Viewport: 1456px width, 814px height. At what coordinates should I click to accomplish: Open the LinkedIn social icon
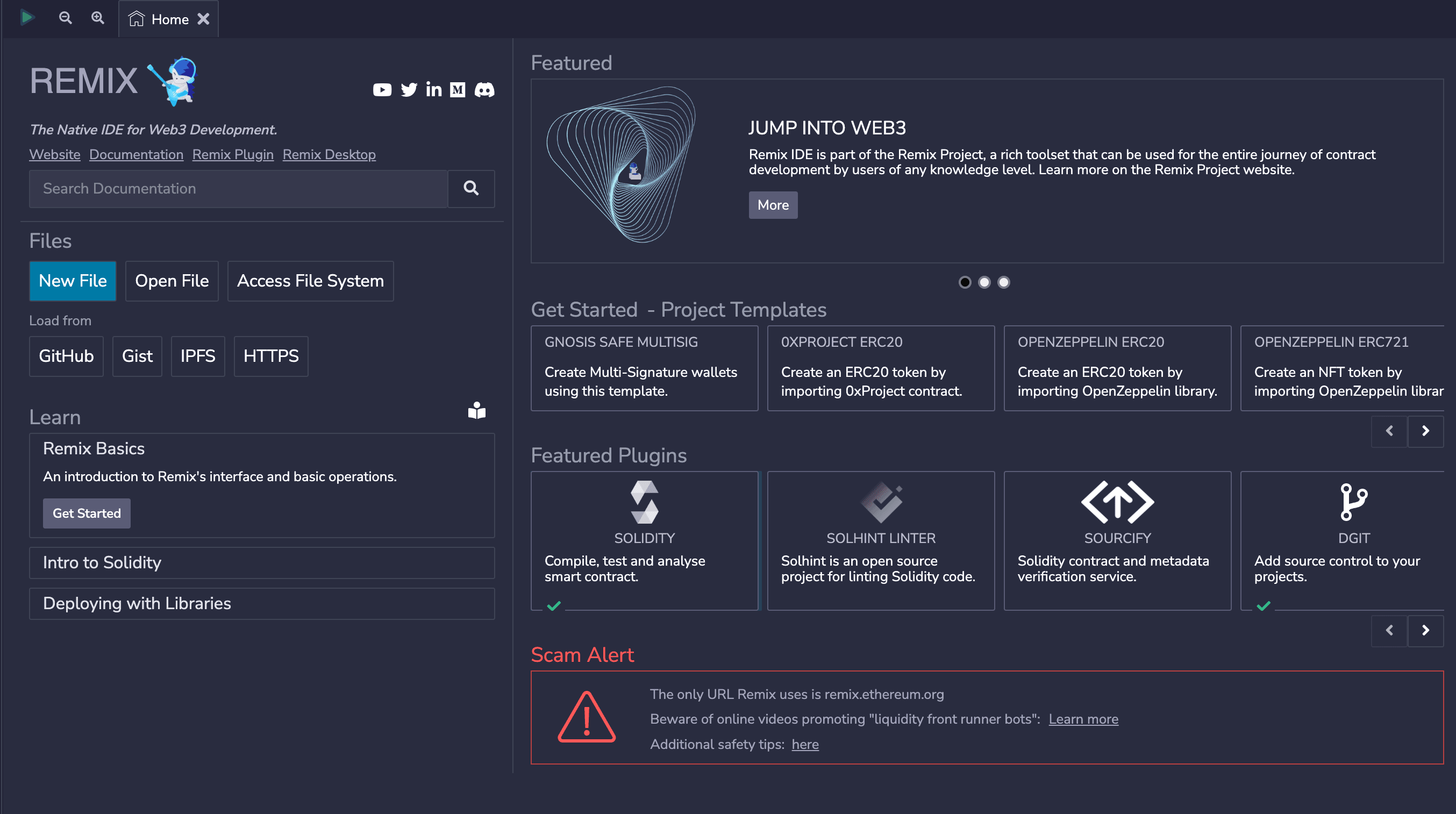pyautogui.click(x=433, y=90)
